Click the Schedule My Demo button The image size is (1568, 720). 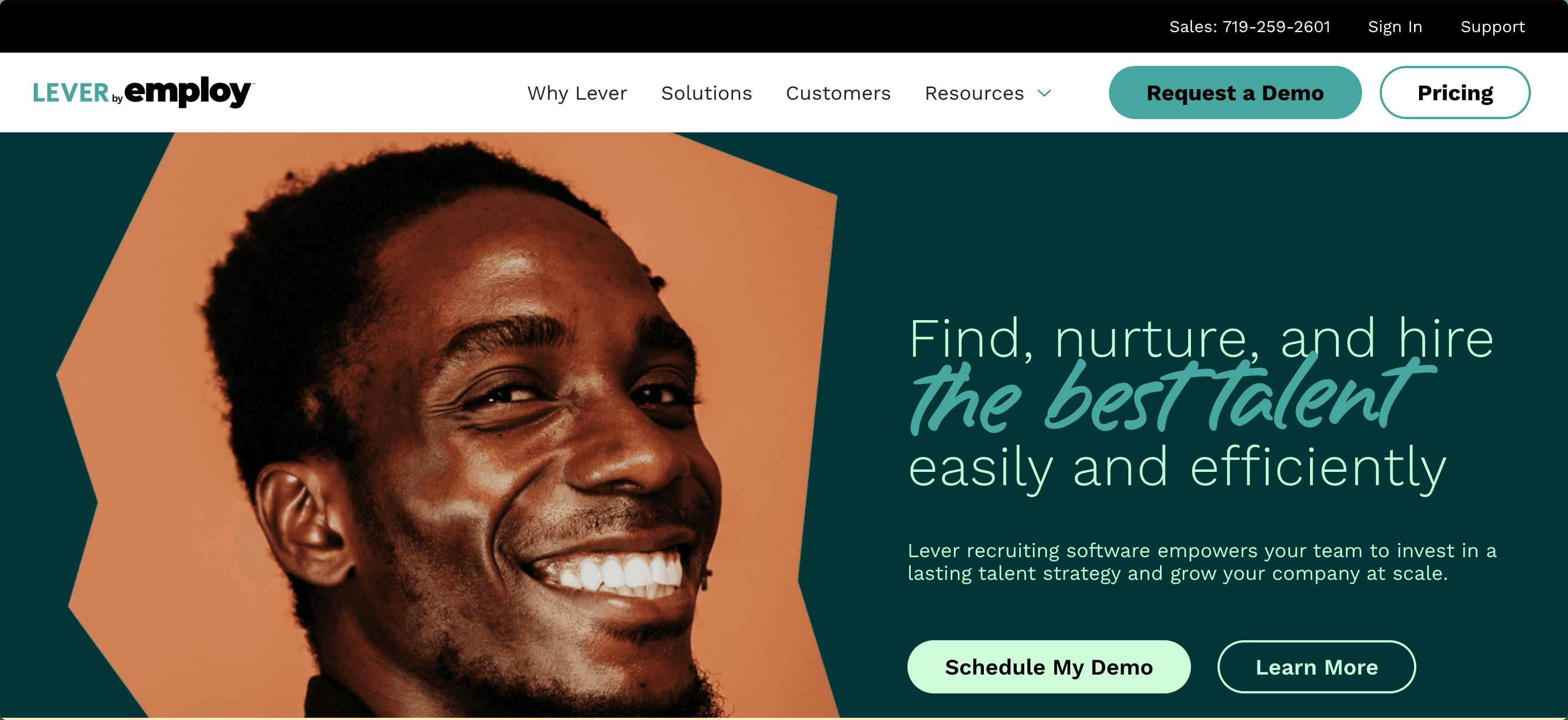[x=1049, y=667]
